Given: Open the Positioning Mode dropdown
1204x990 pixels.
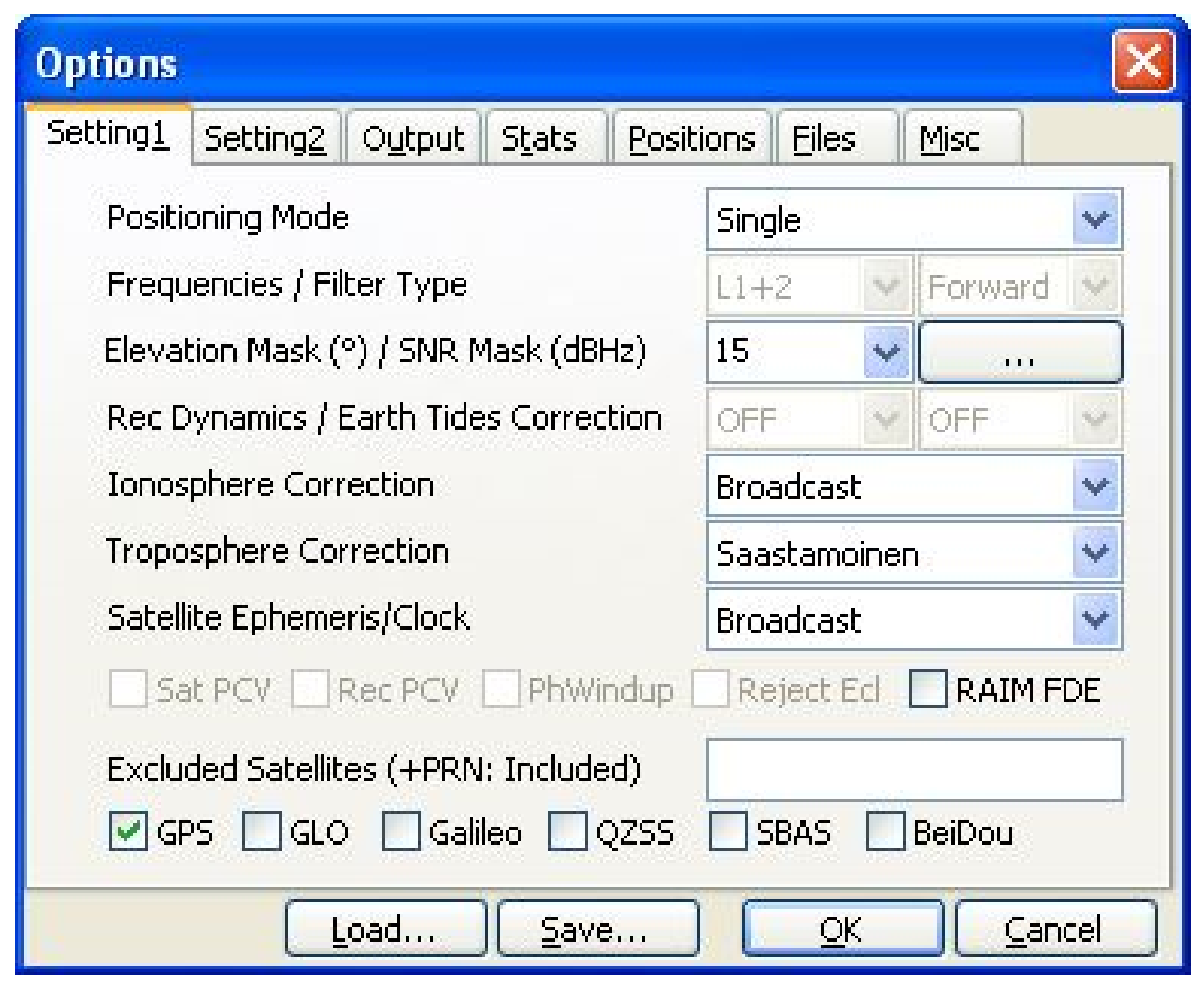Looking at the screenshot, I should [1093, 220].
